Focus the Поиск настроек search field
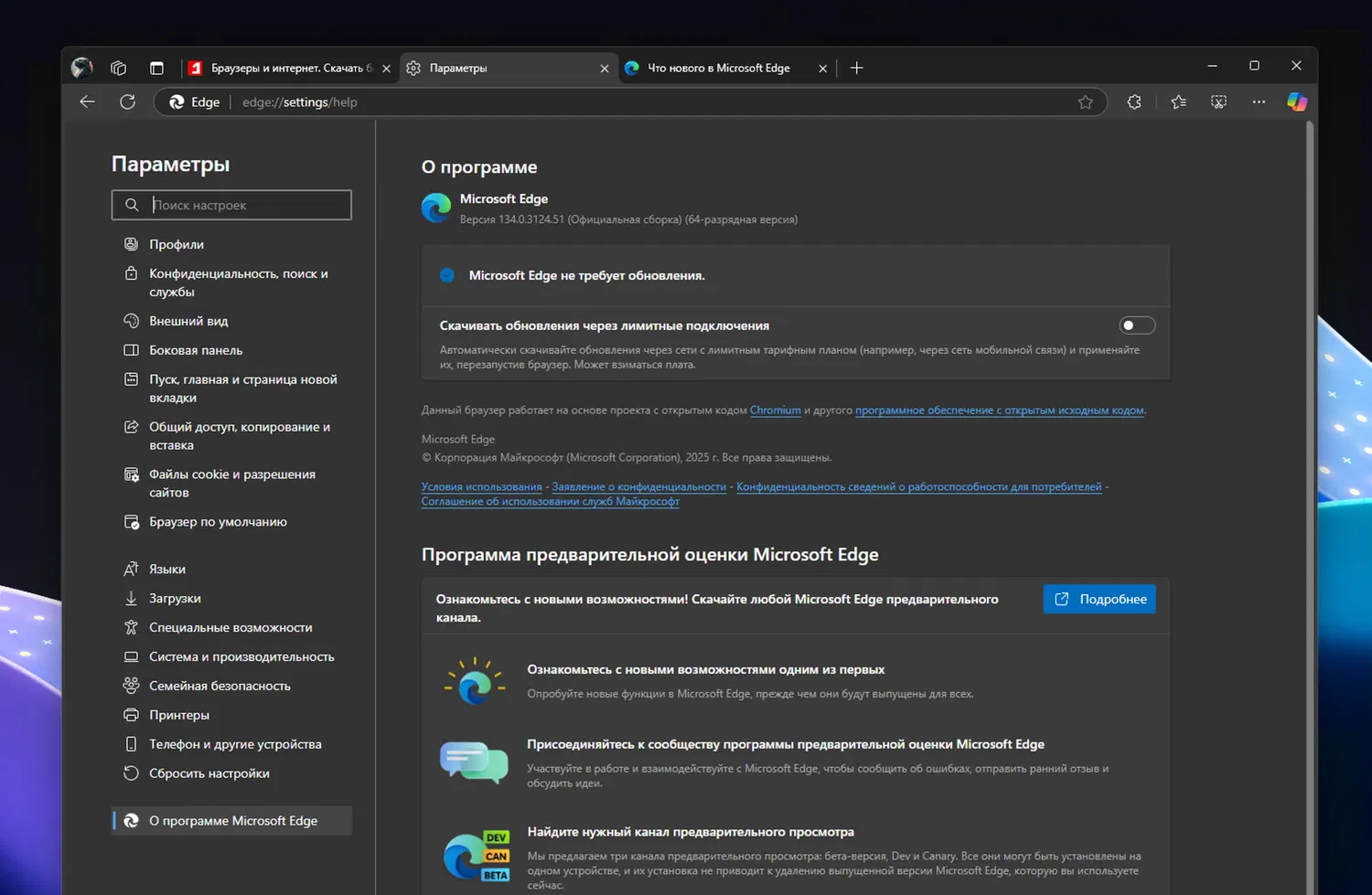The height and width of the screenshot is (895, 1372). tap(231, 205)
